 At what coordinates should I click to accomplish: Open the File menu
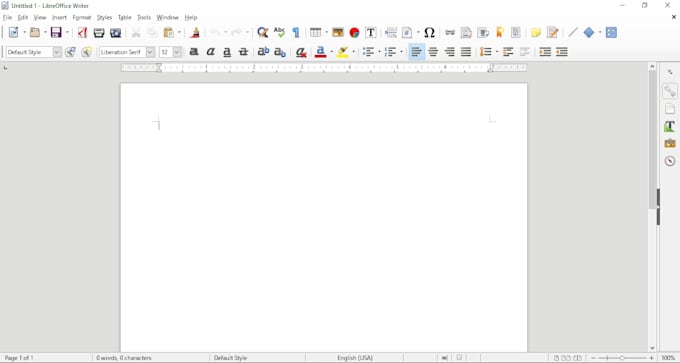click(x=7, y=17)
